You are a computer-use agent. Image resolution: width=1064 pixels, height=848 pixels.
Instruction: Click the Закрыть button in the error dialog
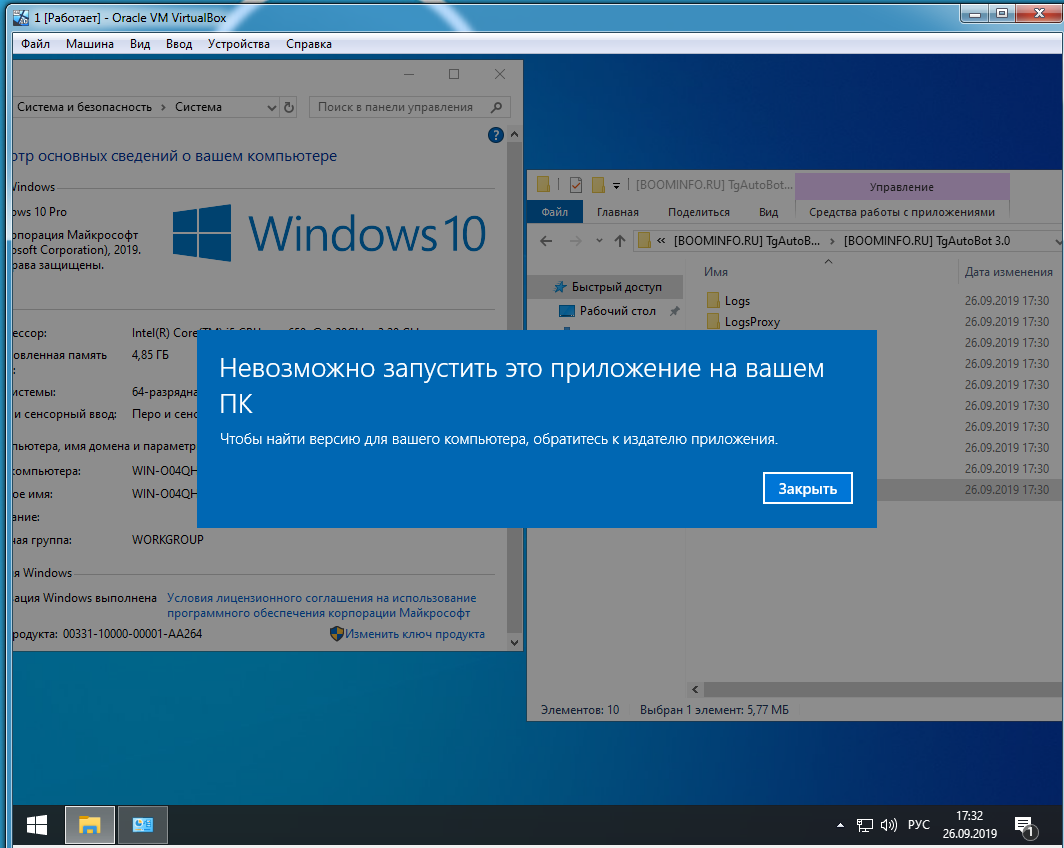coord(808,488)
